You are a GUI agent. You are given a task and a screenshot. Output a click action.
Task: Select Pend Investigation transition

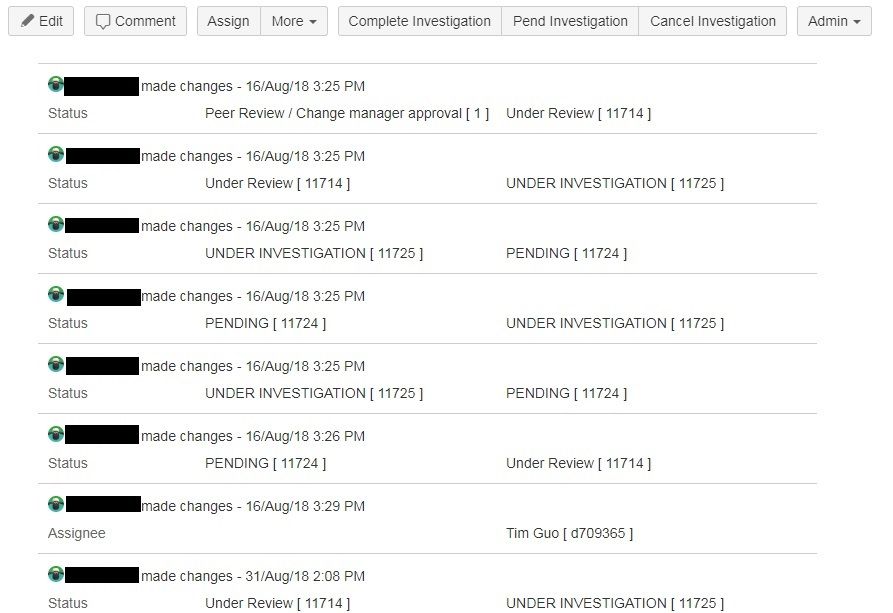570,21
